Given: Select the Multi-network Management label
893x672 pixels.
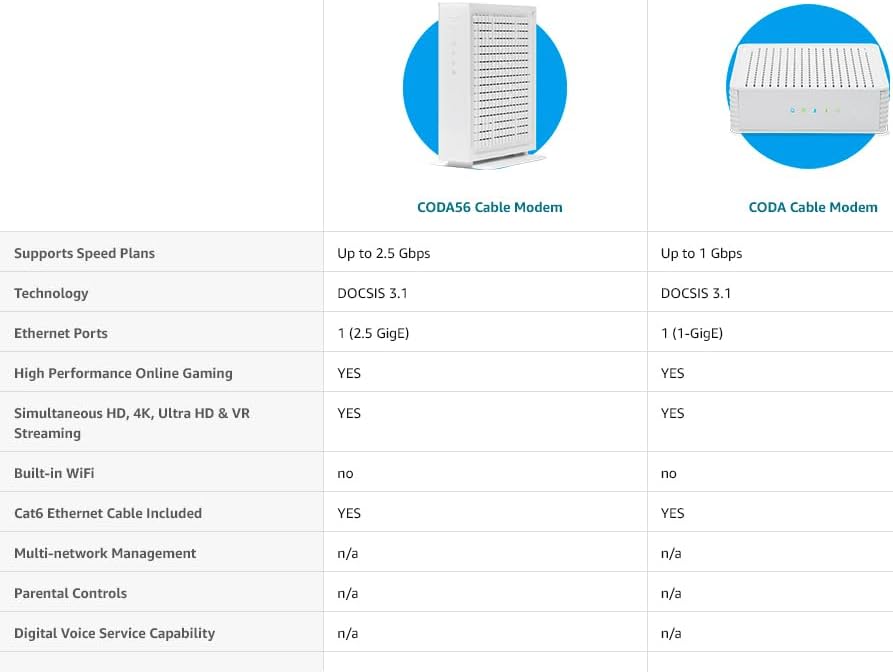Looking at the screenshot, I should [x=105, y=553].
